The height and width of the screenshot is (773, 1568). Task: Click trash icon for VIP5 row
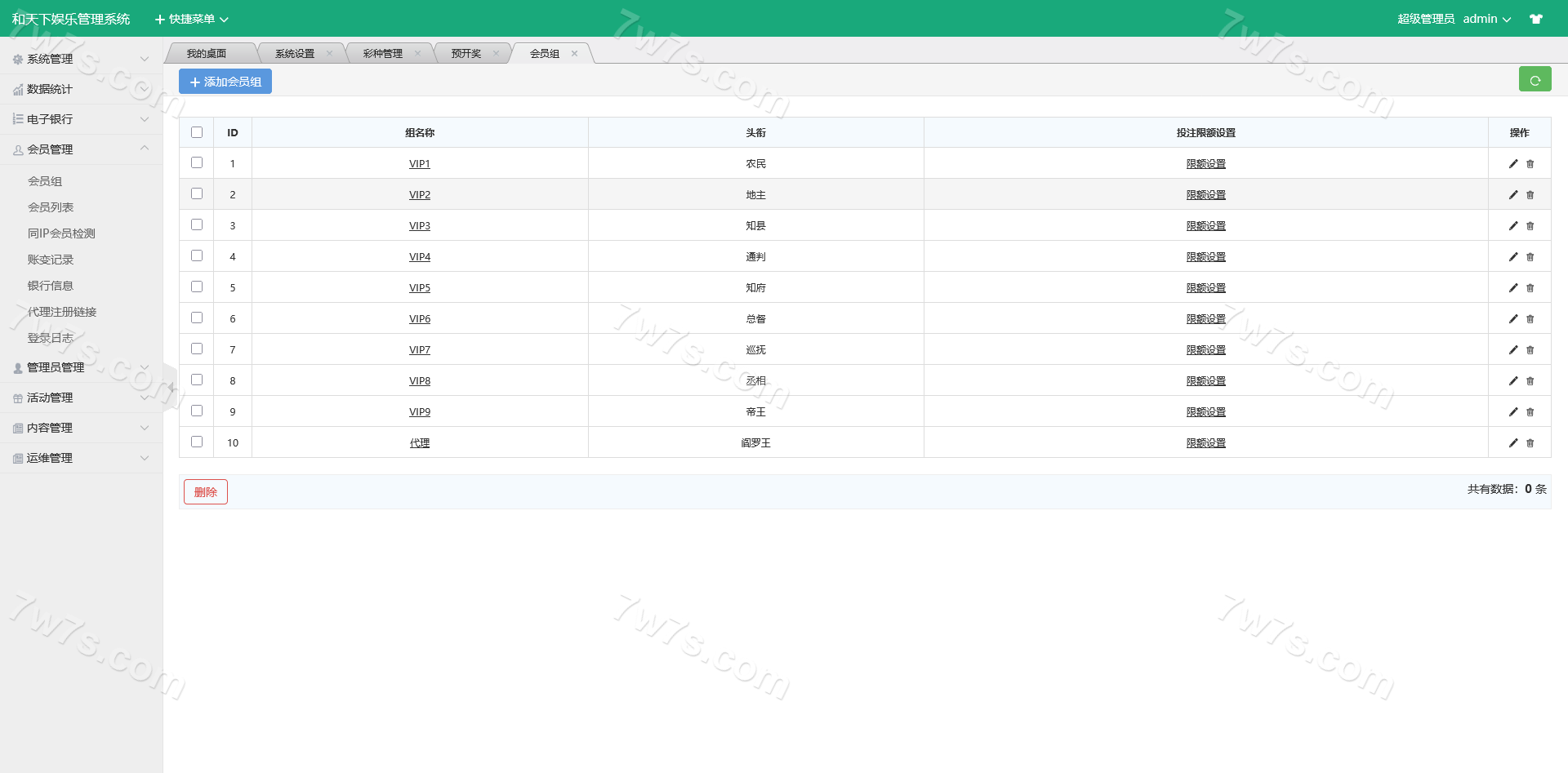1530,288
